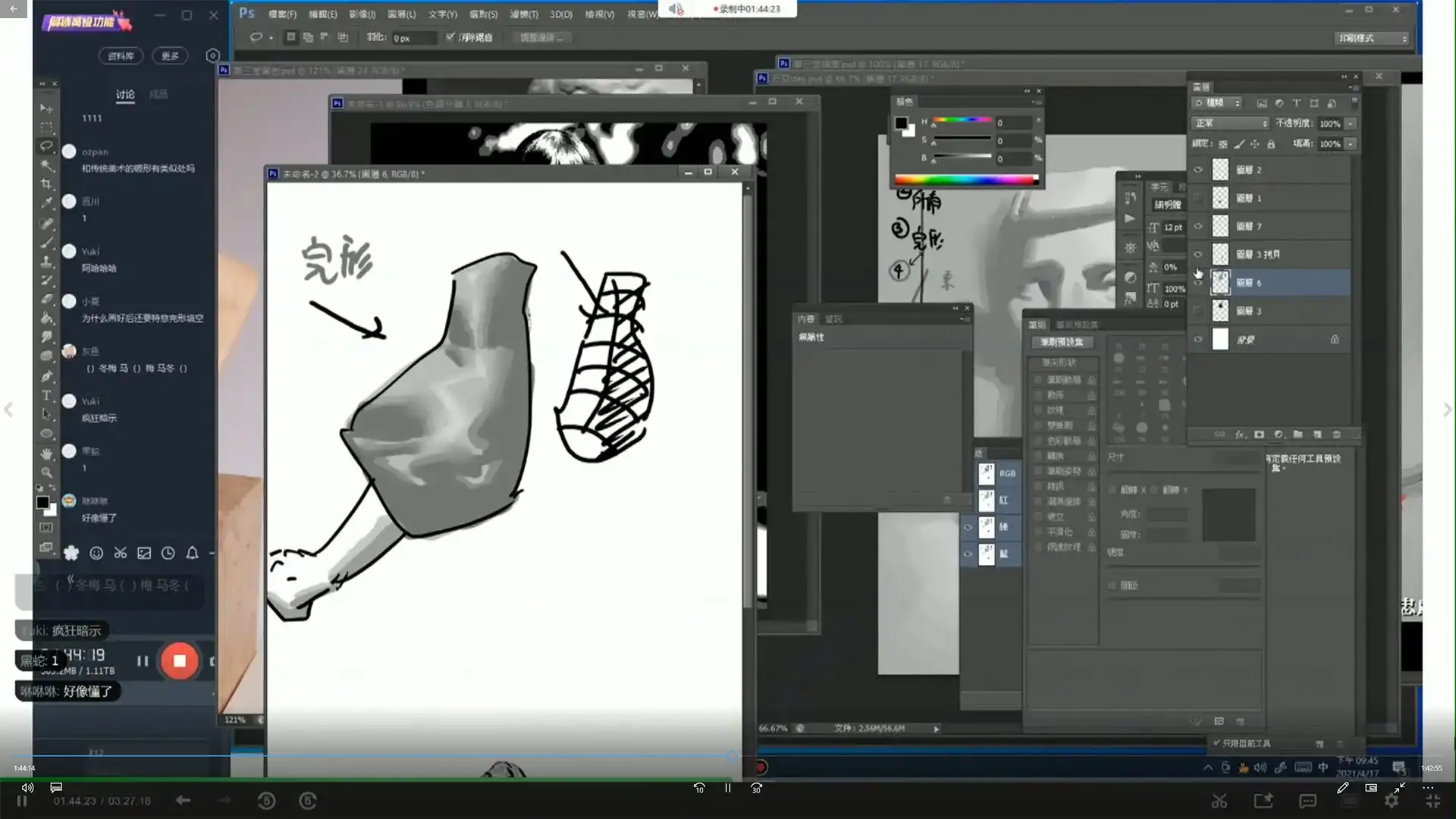The width and height of the screenshot is (1456, 819).
Task: Select the Lasso tool in toolbar
Action: pos(46,146)
